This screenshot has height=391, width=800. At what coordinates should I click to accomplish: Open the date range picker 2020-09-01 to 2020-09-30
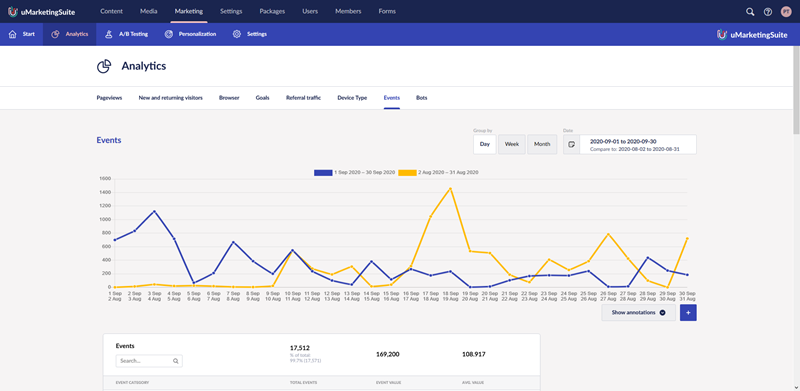[638, 144]
